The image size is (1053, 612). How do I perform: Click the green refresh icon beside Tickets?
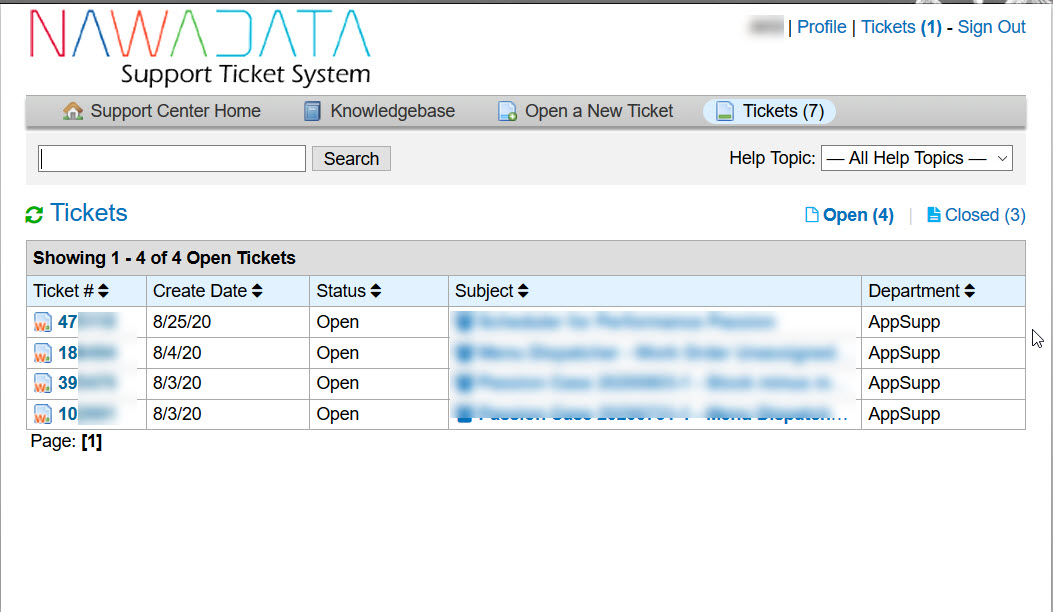coord(34,214)
